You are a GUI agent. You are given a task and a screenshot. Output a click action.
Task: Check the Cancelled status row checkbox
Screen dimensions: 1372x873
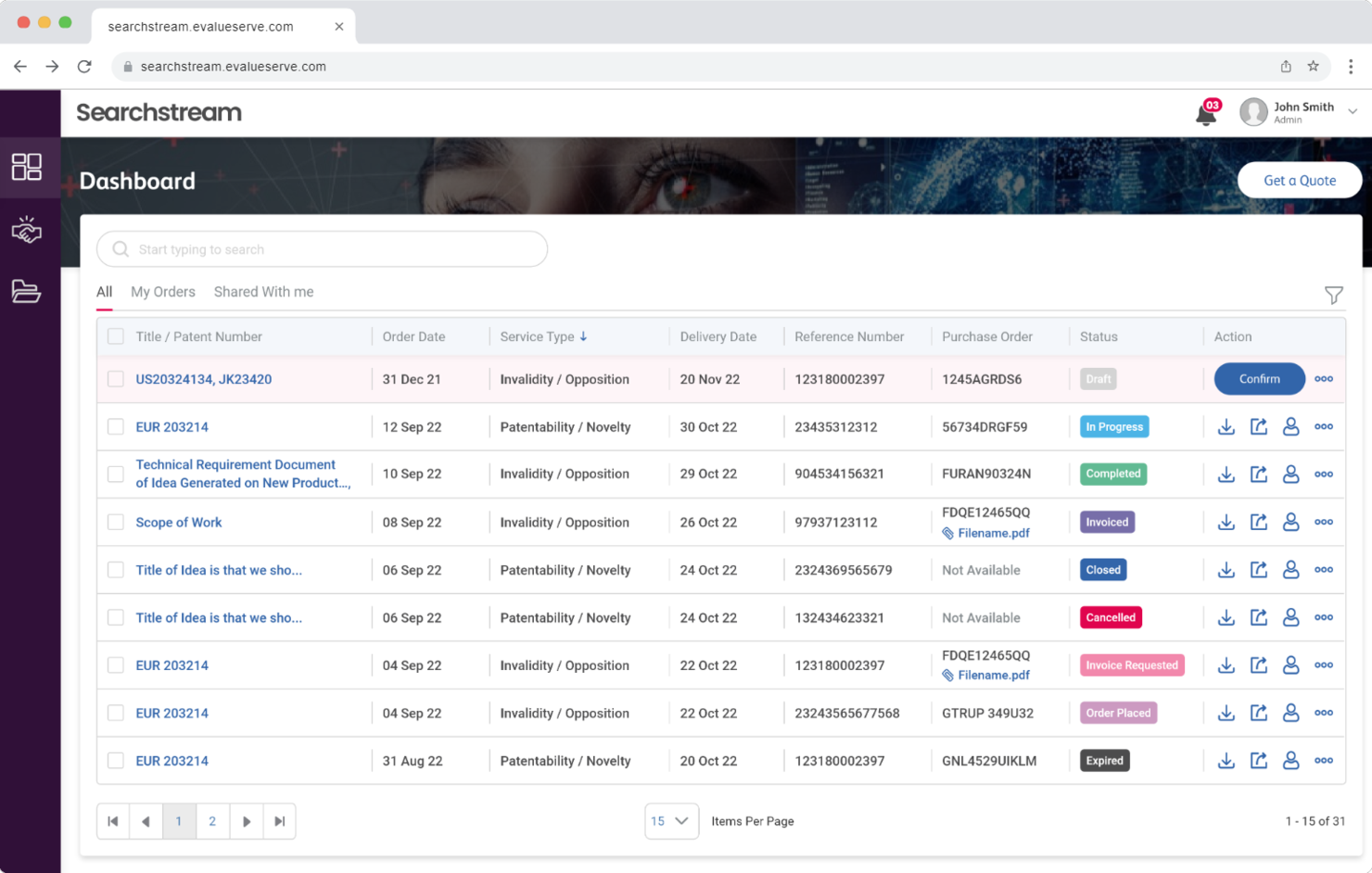click(x=116, y=617)
